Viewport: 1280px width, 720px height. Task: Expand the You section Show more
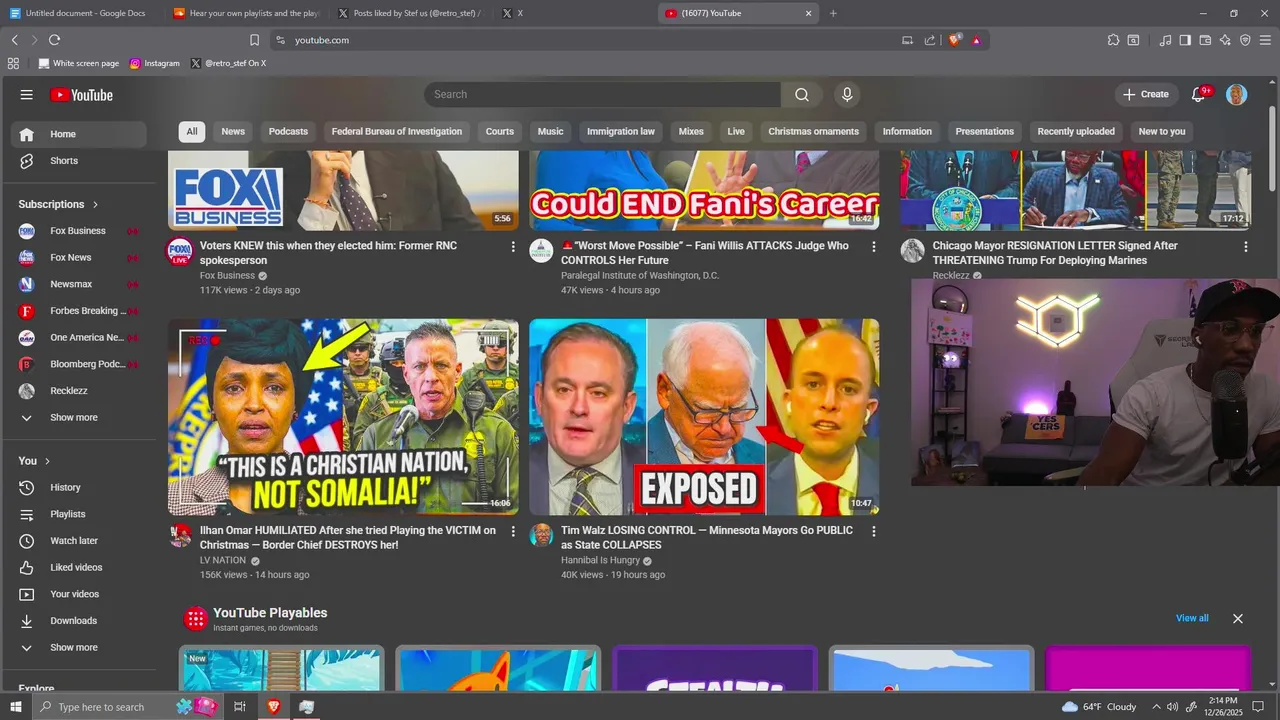click(74, 647)
